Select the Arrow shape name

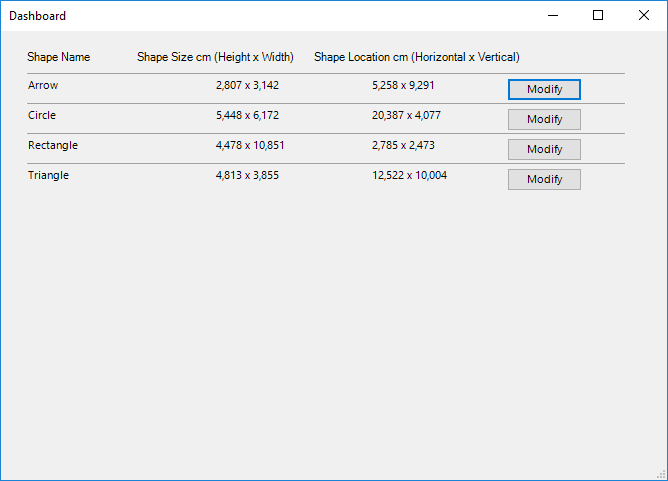tap(43, 85)
